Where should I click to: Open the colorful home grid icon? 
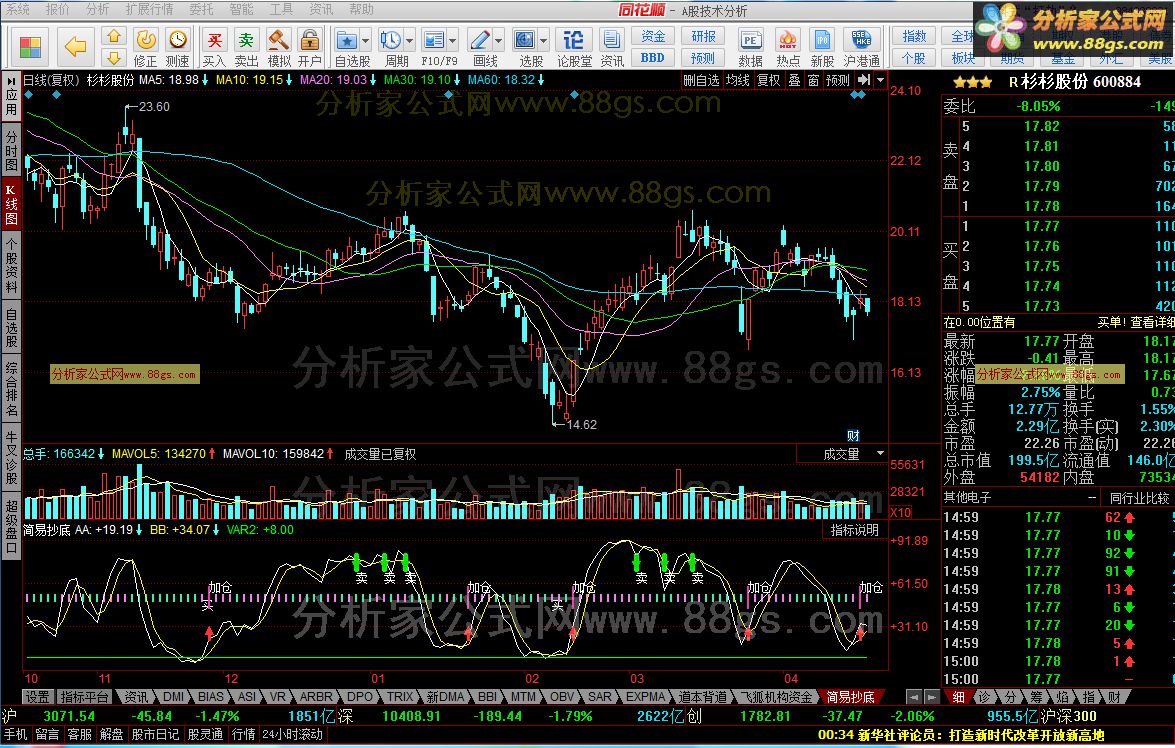(x=30, y=47)
